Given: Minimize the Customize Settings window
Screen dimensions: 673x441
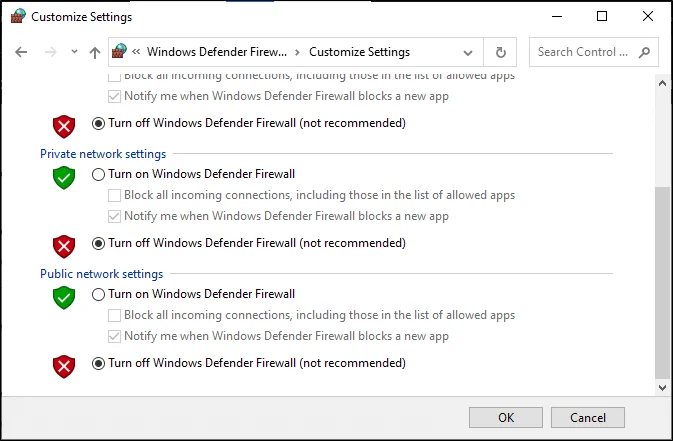Looking at the screenshot, I should coord(557,16).
